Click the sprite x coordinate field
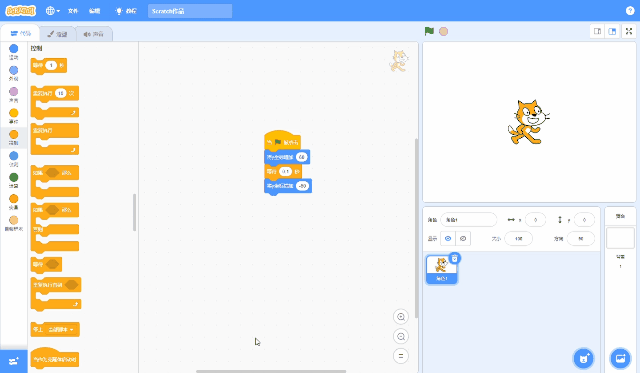The height and width of the screenshot is (373, 640). [535, 220]
